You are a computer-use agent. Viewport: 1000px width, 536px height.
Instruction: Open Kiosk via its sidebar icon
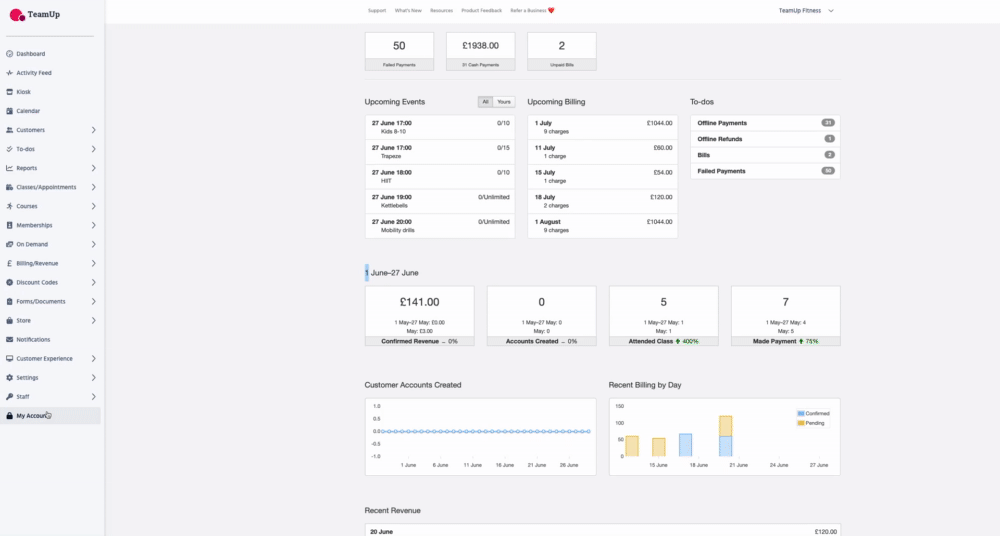click(x=9, y=92)
